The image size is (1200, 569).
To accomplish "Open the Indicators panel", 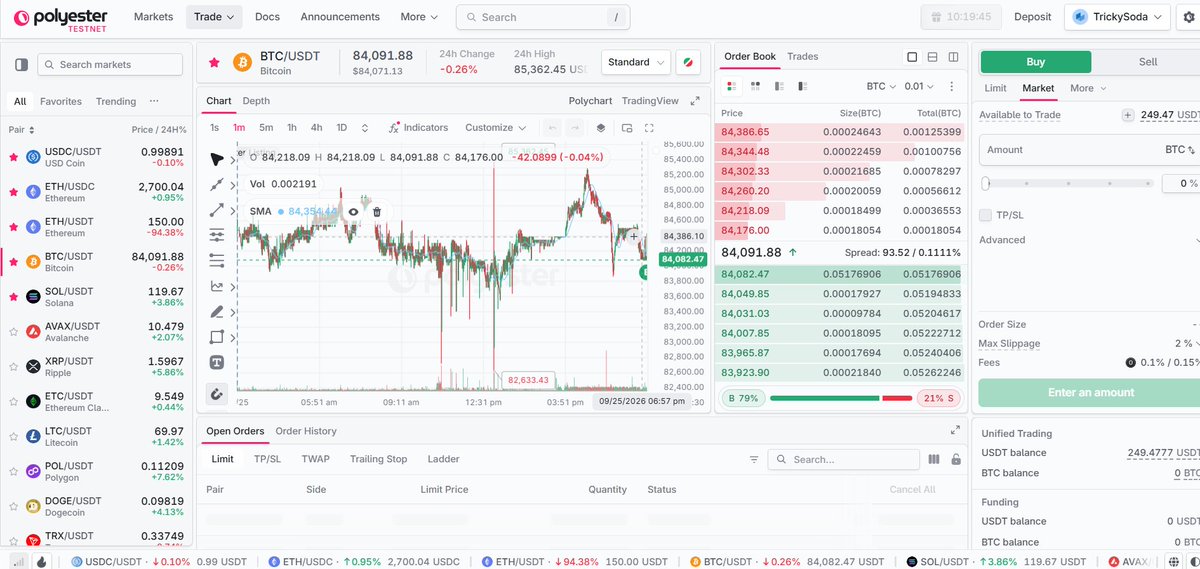I will 419,128.
